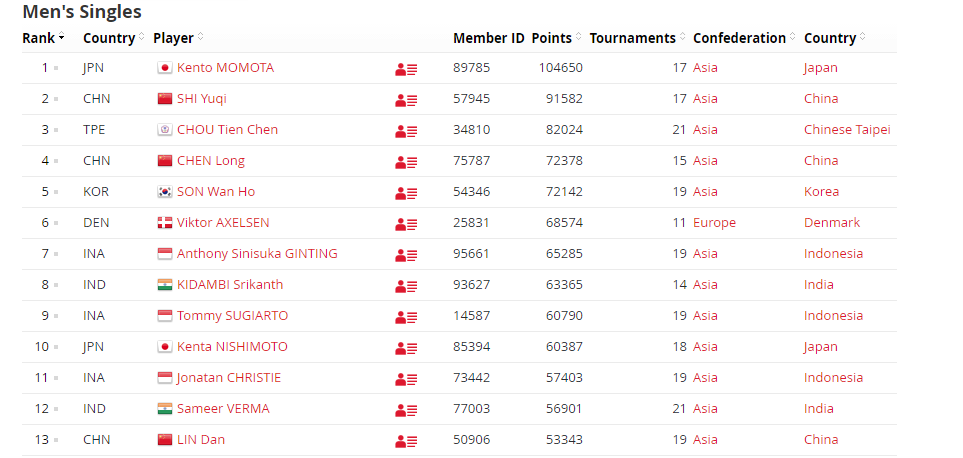Image resolution: width=963 pixels, height=458 pixels.
Task: Open profile card icon for SHI Yuqi
Action: click(x=406, y=100)
